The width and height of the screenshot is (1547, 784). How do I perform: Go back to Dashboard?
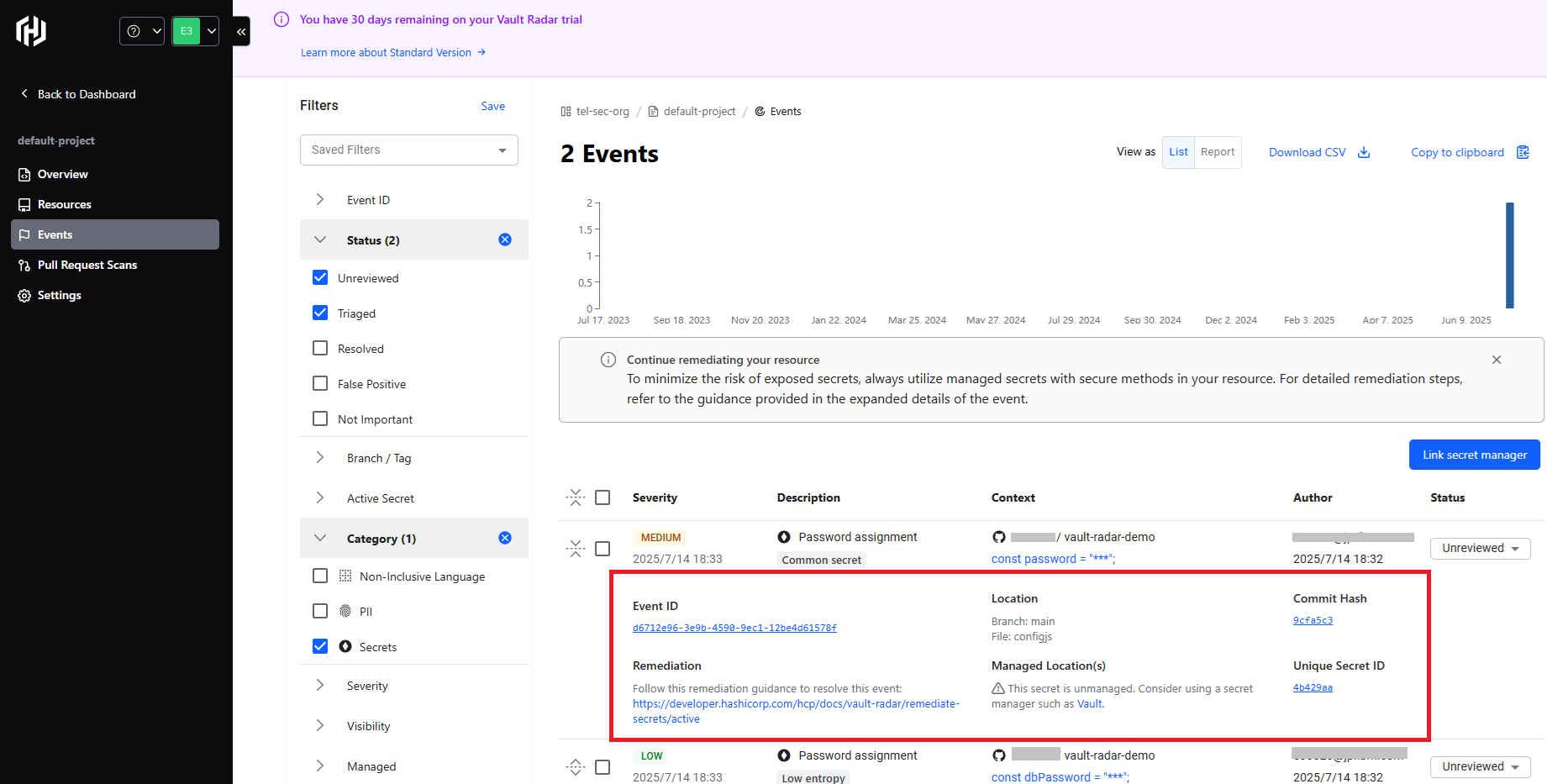tap(78, 94)
